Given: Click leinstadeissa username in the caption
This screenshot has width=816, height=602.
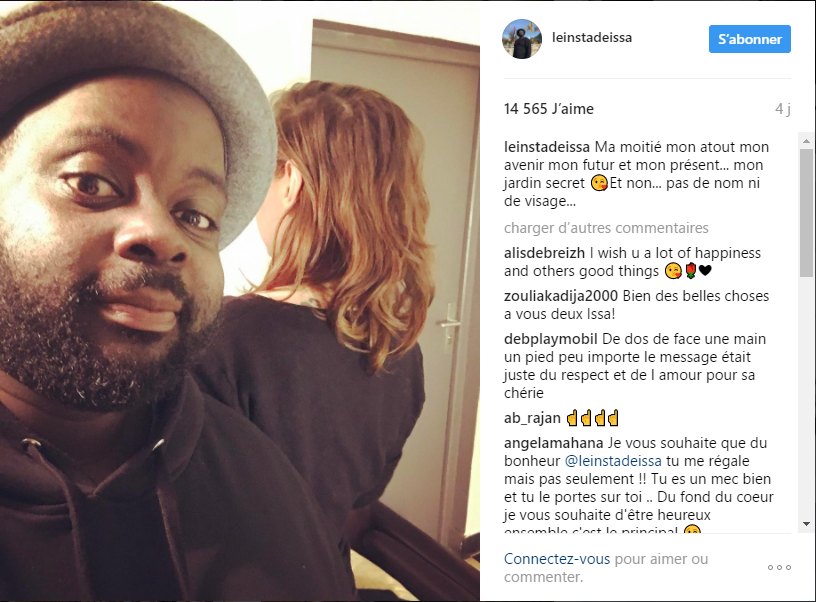Looking at the screenshot, I should point(546,147).
